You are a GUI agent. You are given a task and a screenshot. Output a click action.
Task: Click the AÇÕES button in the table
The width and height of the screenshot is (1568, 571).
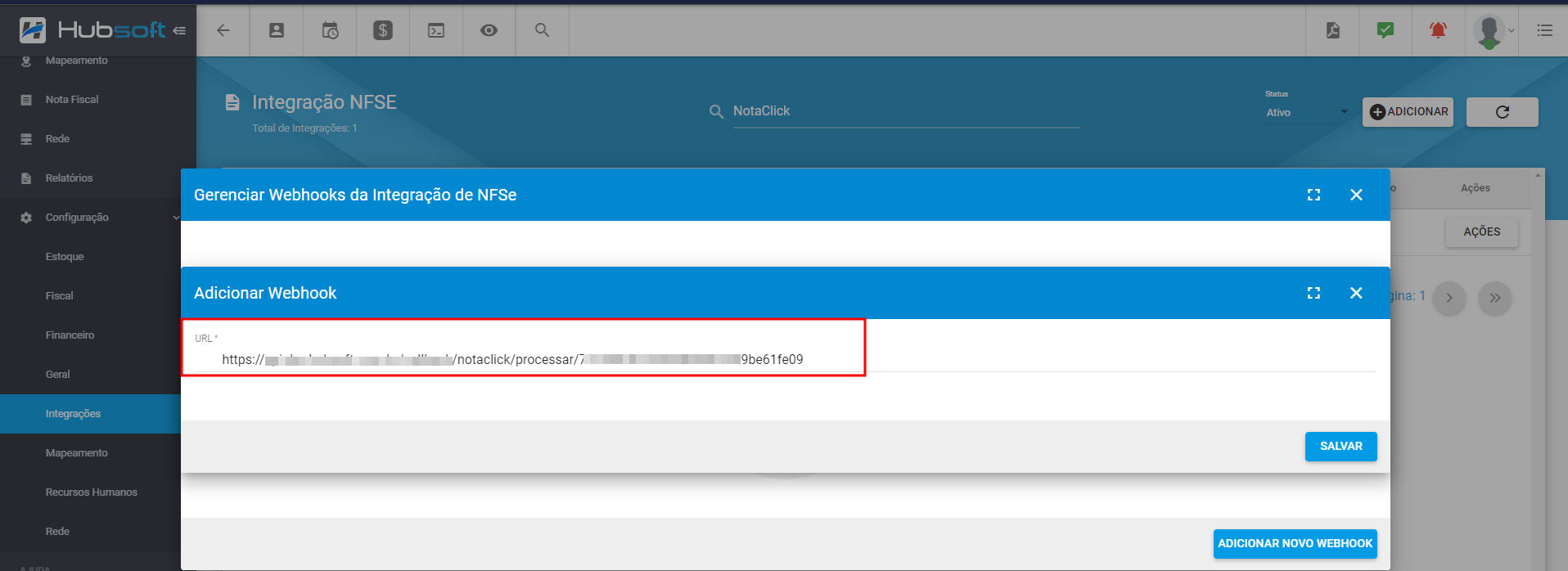tap(1481, 232)
